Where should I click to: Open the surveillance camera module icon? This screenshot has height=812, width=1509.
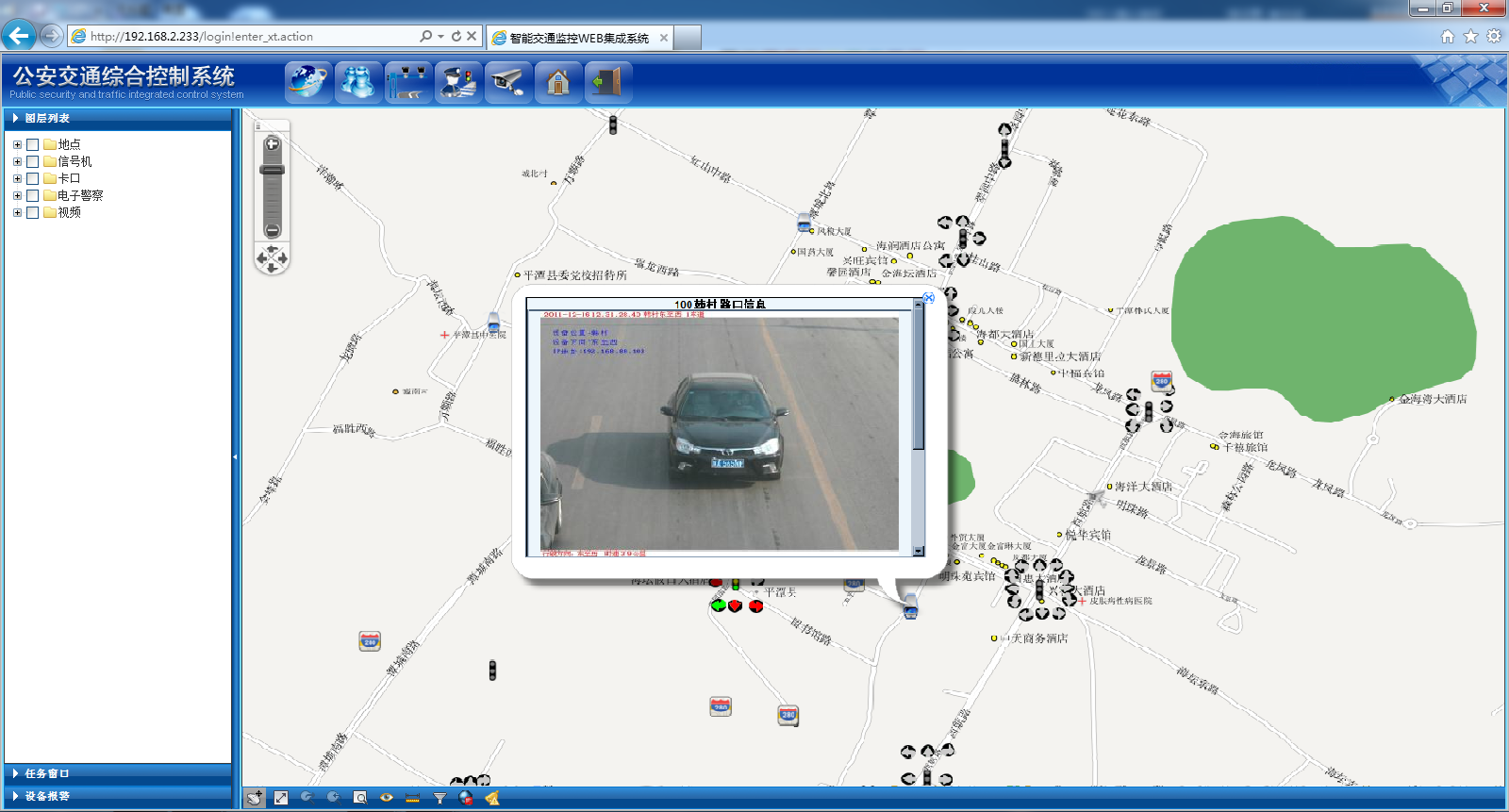click(507, 82)
